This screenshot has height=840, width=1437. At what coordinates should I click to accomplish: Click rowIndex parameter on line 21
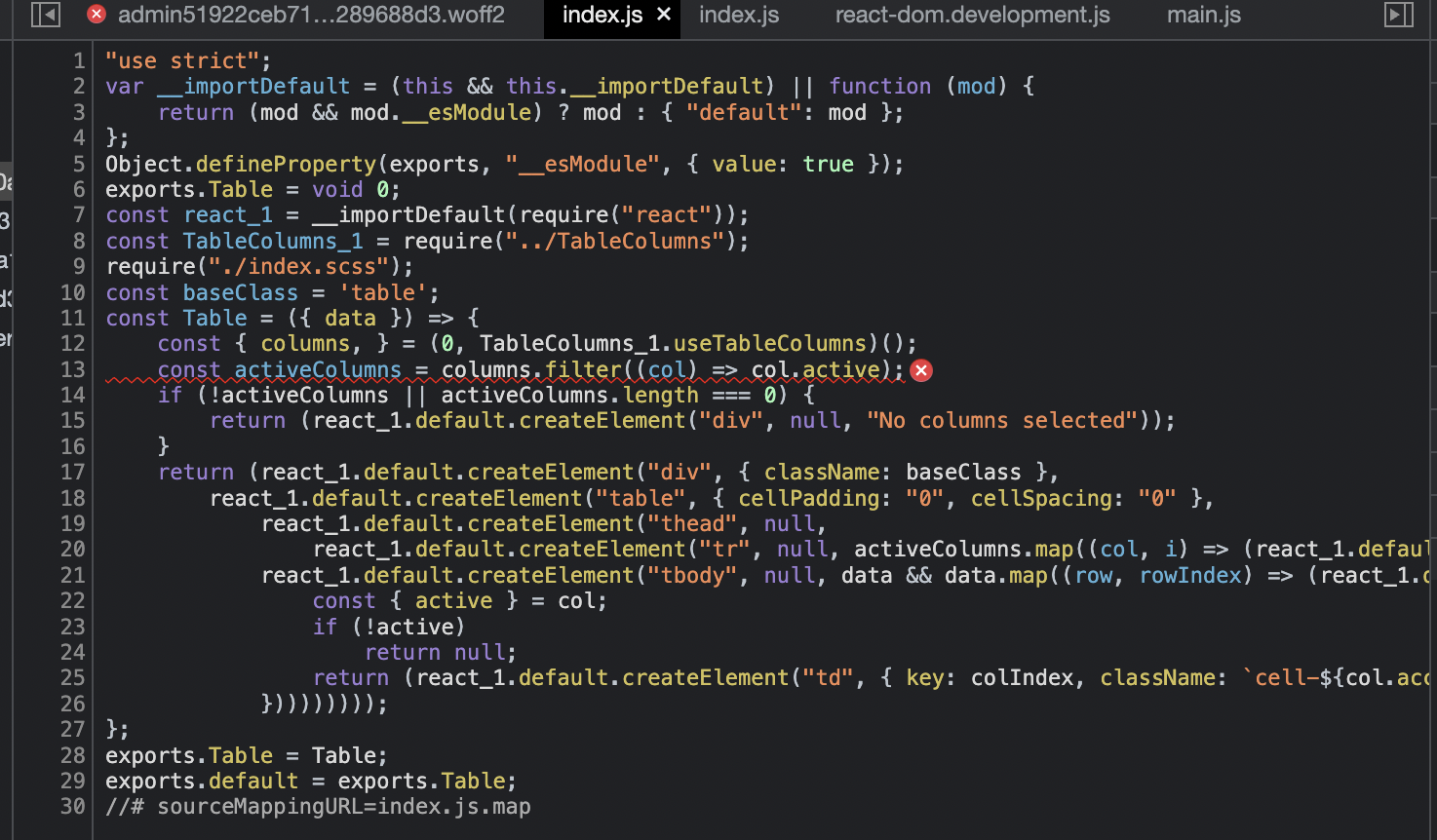[1191, 575]
